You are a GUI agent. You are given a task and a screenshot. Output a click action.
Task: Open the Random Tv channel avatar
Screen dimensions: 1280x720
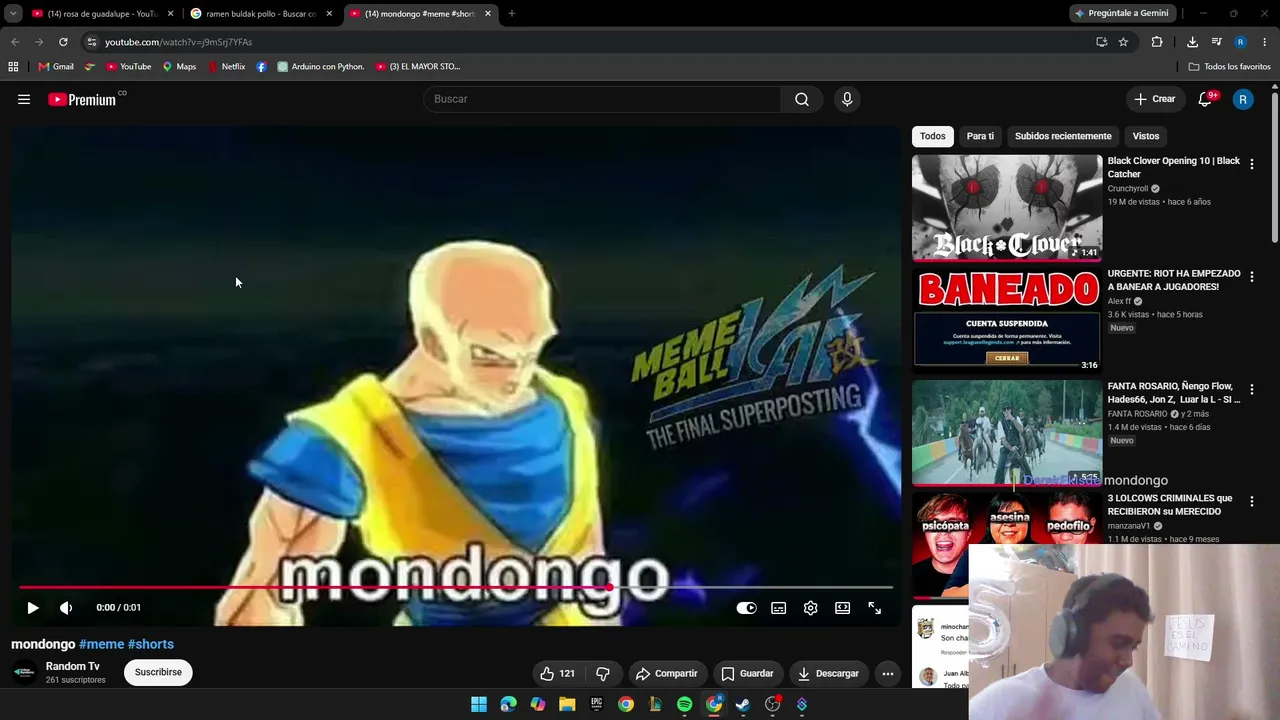click(24, 672)
